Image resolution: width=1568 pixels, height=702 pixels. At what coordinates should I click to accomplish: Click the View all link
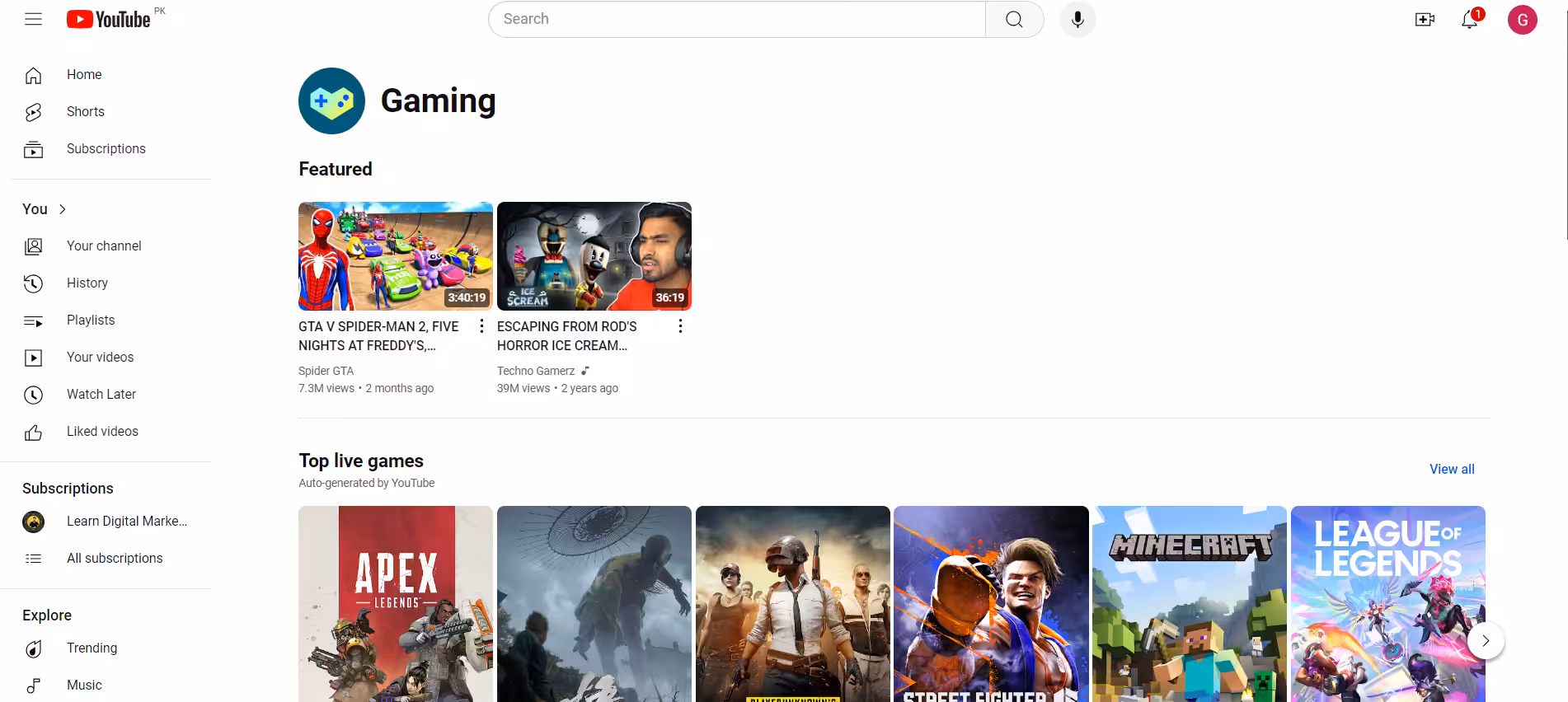(x=1452, y=469)
